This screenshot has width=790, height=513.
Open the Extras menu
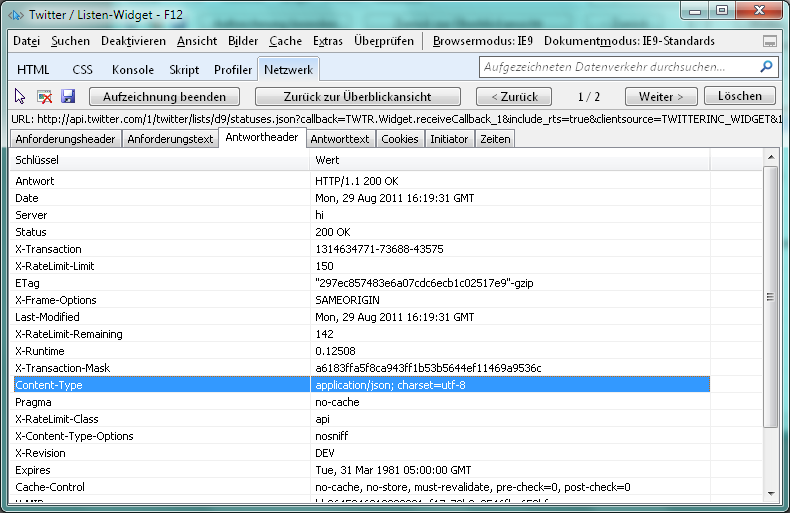pyautogui.click(x=327, y=41)
